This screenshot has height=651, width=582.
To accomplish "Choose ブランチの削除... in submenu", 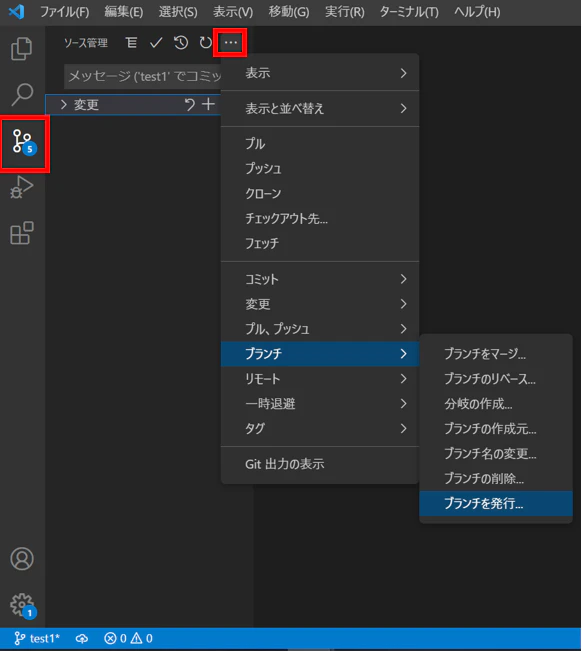I will (496, 478).
